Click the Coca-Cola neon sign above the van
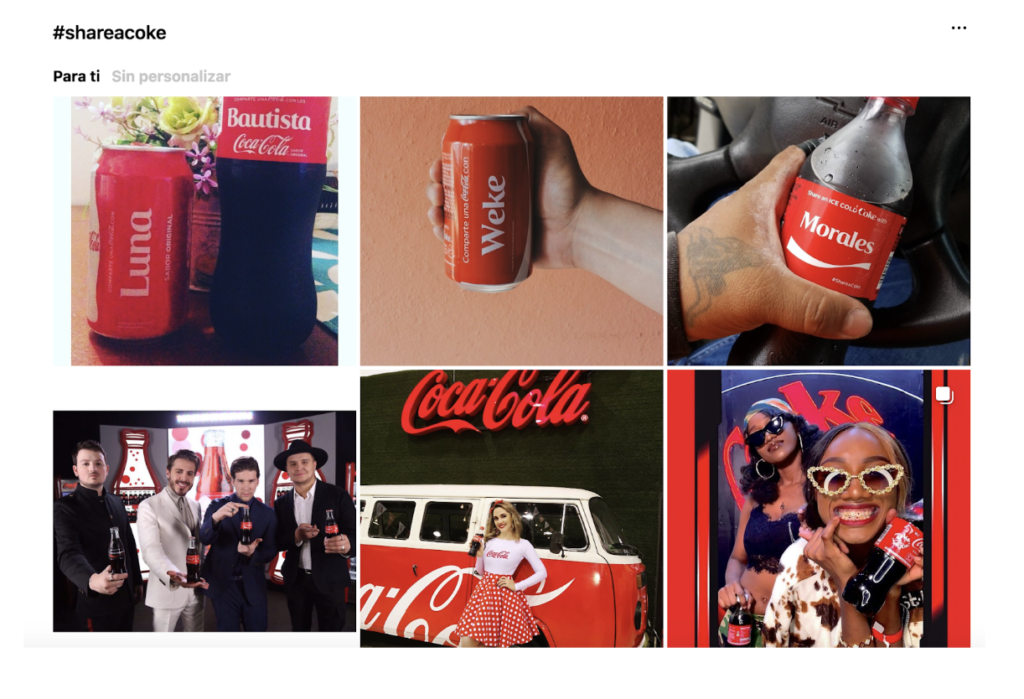This screenshot has width=1024, height=699. point(496,402)
